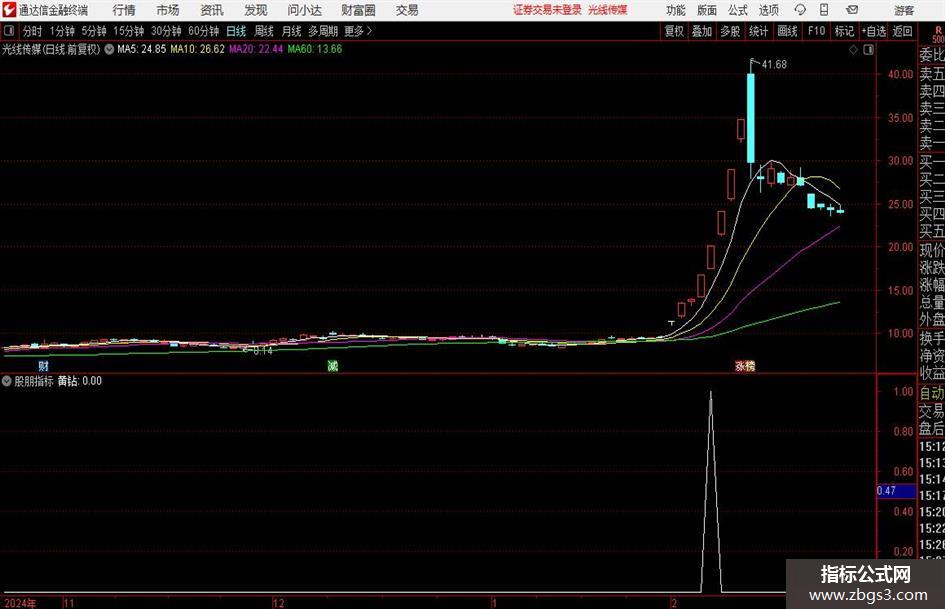Switch to the 5分钟 period tab

(94, 31)
